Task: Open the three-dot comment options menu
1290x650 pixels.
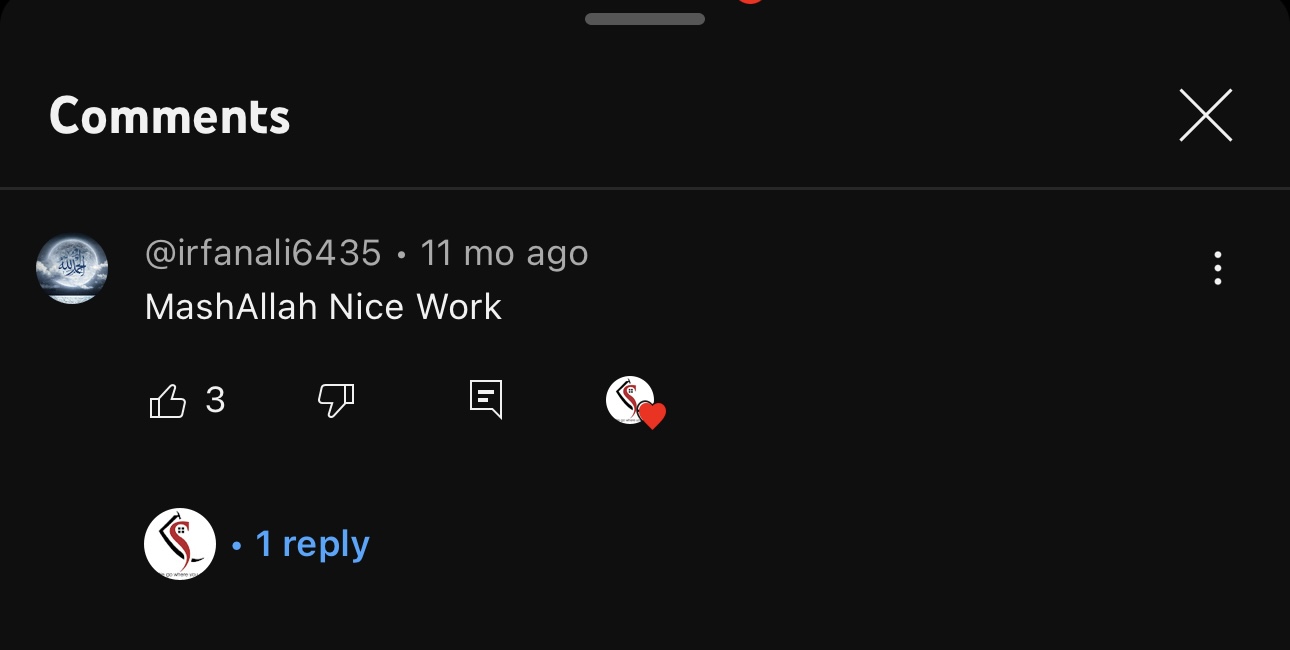Action: tap(1217, 268)
